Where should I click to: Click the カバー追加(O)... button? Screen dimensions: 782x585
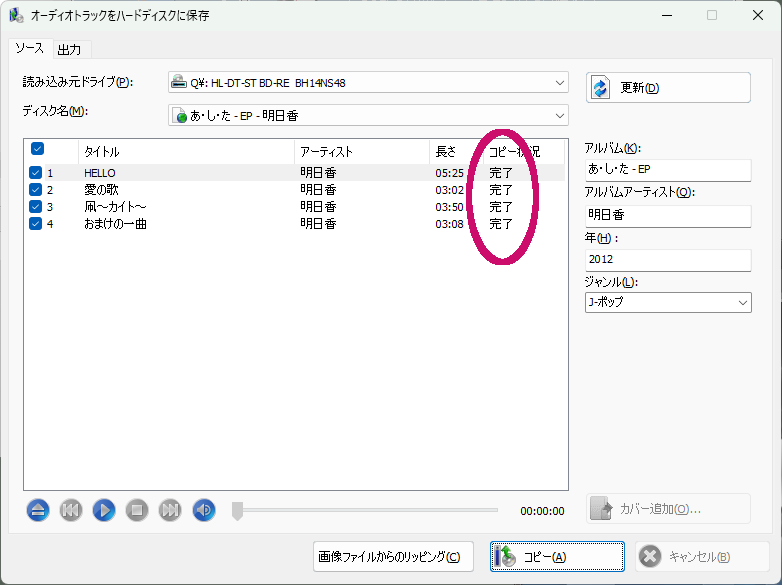coord(668,509)
